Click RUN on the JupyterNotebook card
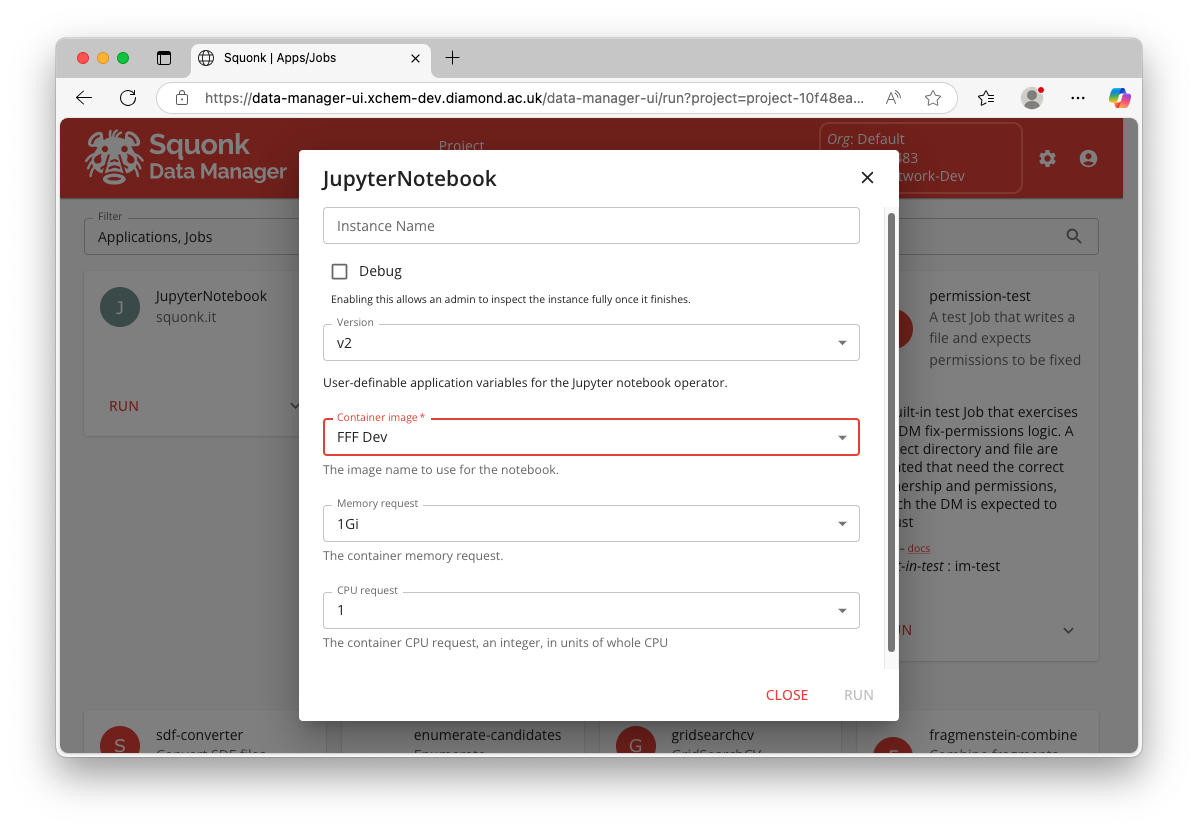The width and height of the screenshot is (1198, 831). click(124, 406)
